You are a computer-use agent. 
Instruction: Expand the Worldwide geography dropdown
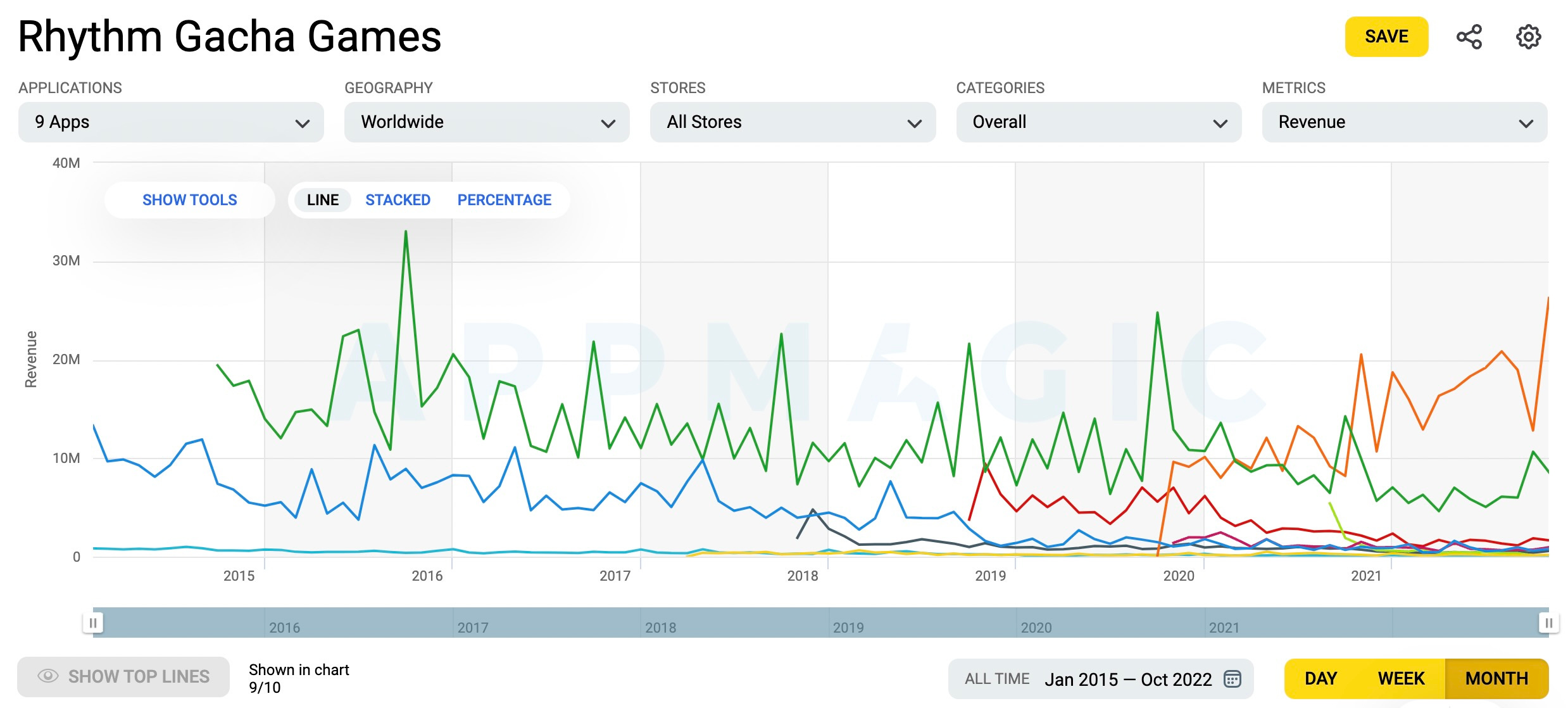click(x=487, y=122)
